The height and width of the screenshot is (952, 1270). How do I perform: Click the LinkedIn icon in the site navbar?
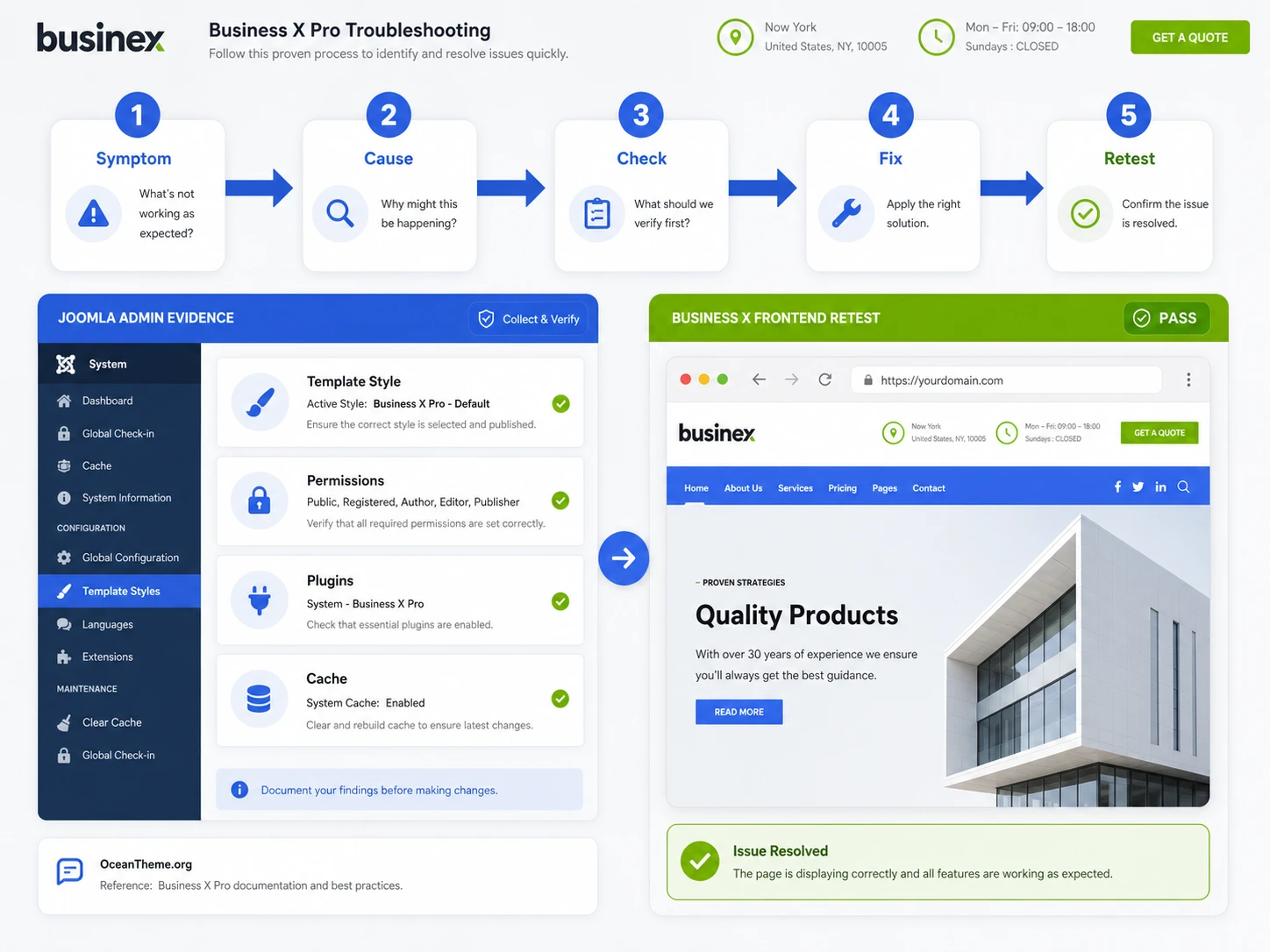click(1160, 487)
